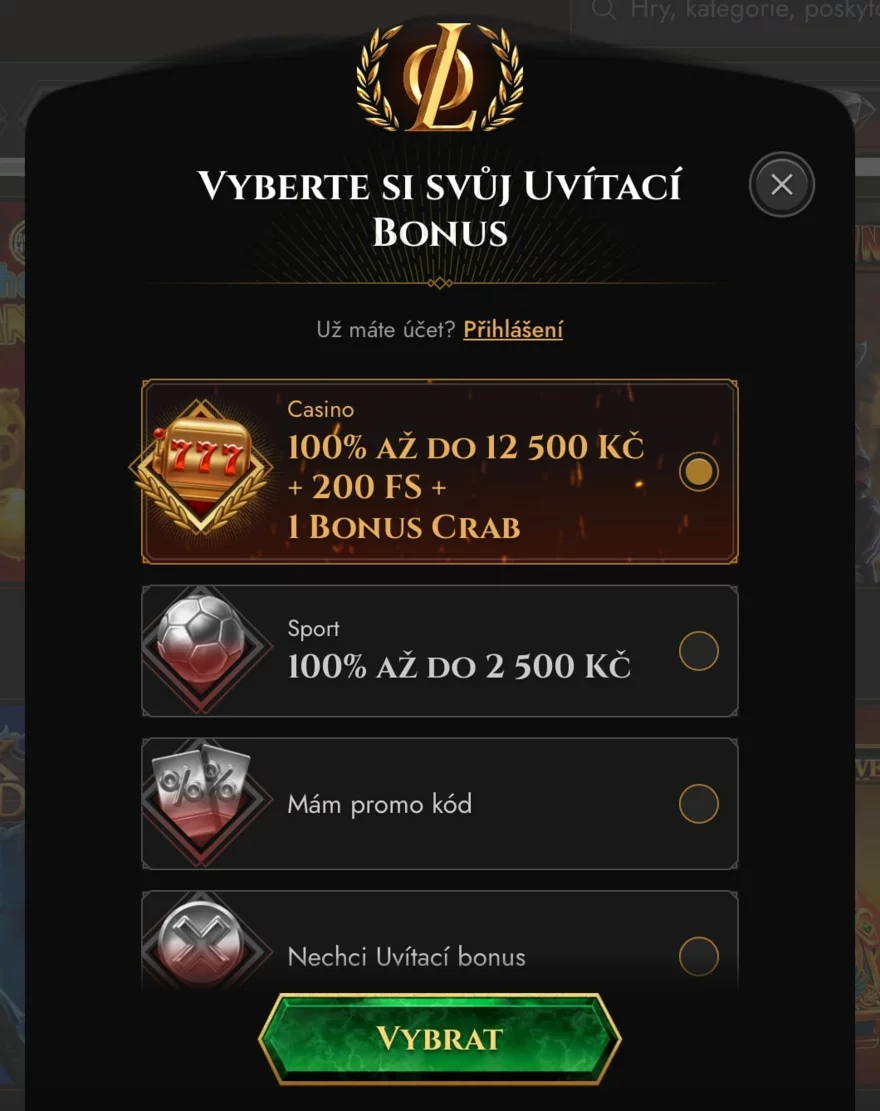This screenshot has width=880, height=1111.
Task: Click the Casino 100% až do 12 500 Kč card
Action: [x=440, y=472]
